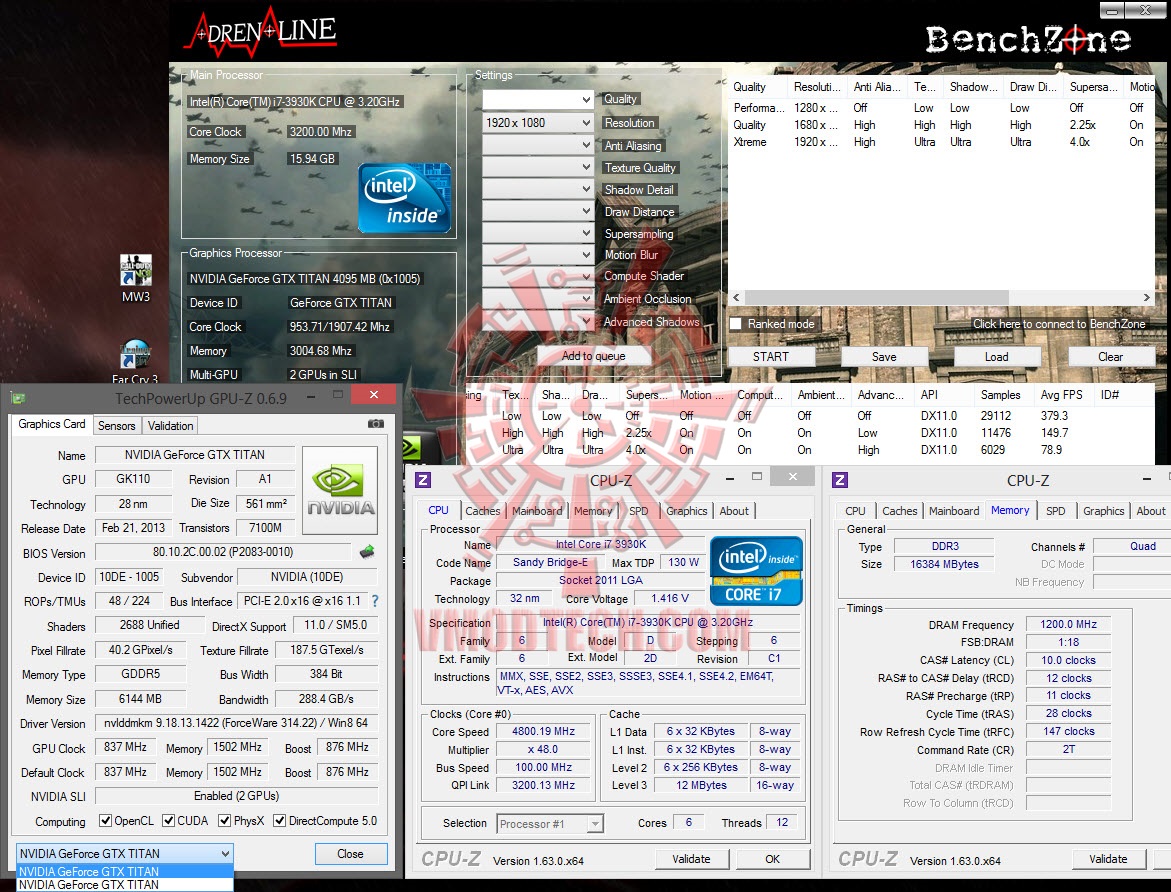Image resolution: width=1171 pixels, height=892 pixels.
Task: Click the Avg FPS column header
Action: (1061, 394)
